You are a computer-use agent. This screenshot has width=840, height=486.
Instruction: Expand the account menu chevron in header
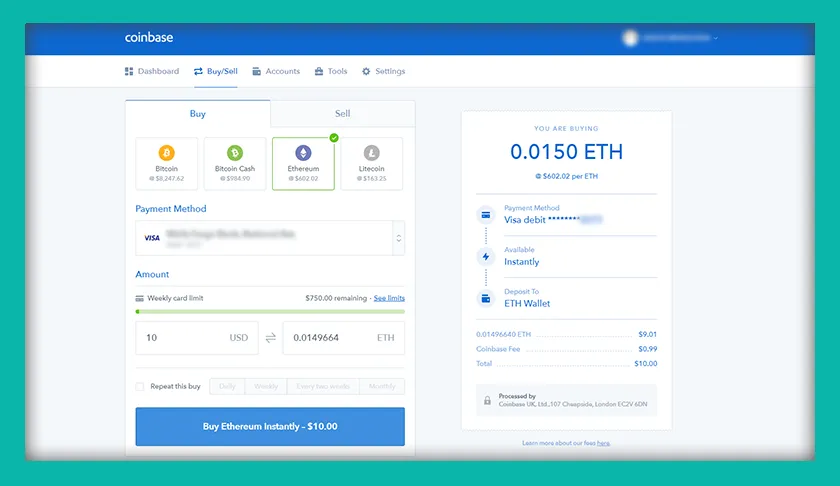coord(716,38)
